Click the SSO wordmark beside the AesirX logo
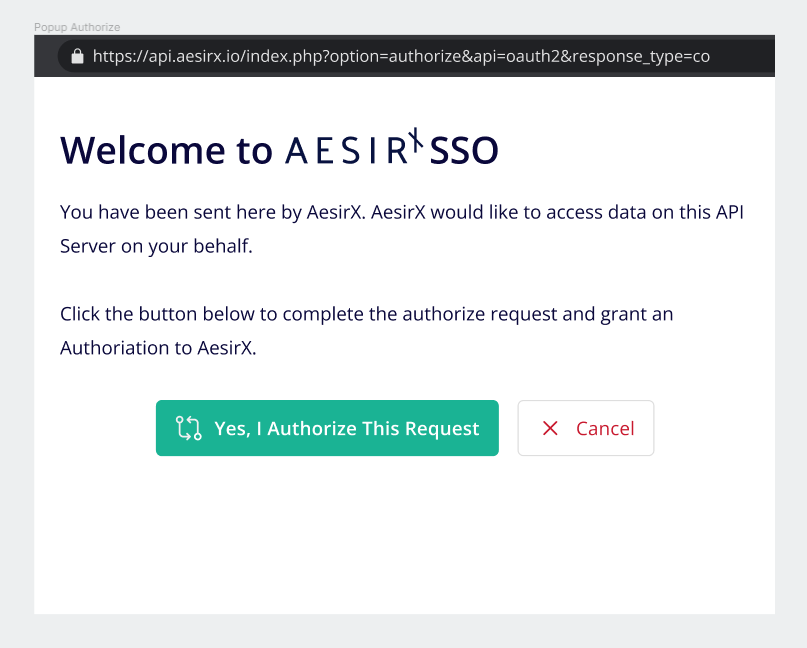 pos(463,150)
